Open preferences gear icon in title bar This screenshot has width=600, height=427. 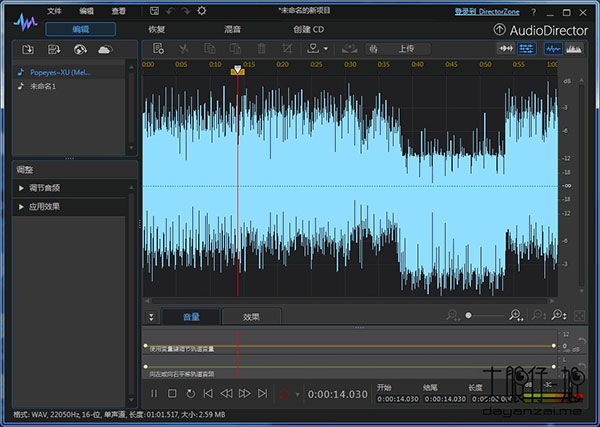[x=201, y=10]
